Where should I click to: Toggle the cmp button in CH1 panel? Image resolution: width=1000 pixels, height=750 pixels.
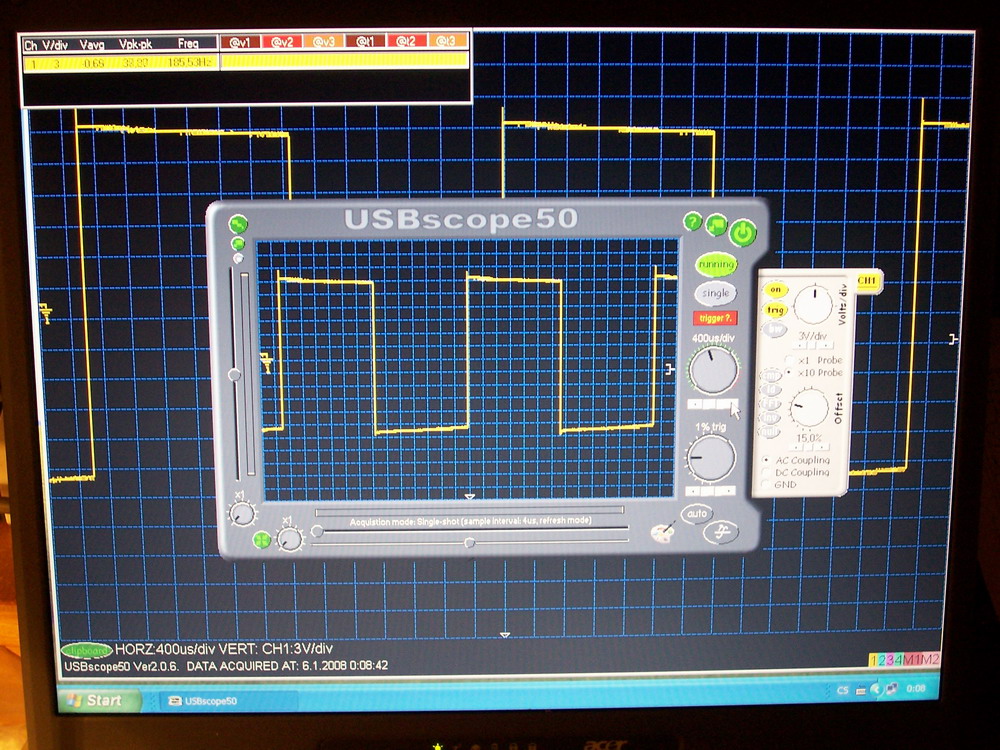click(770, 376)
